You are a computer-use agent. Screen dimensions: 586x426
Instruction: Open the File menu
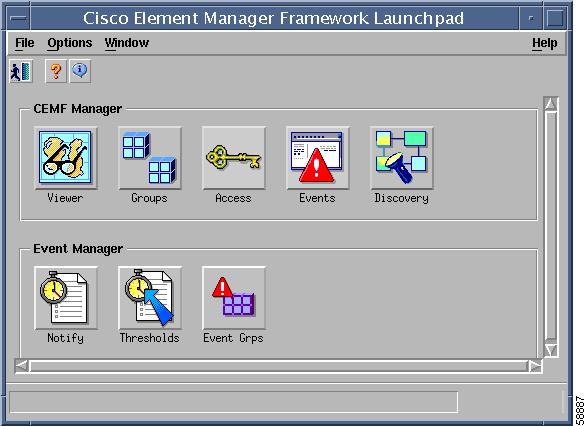(25, 43)
